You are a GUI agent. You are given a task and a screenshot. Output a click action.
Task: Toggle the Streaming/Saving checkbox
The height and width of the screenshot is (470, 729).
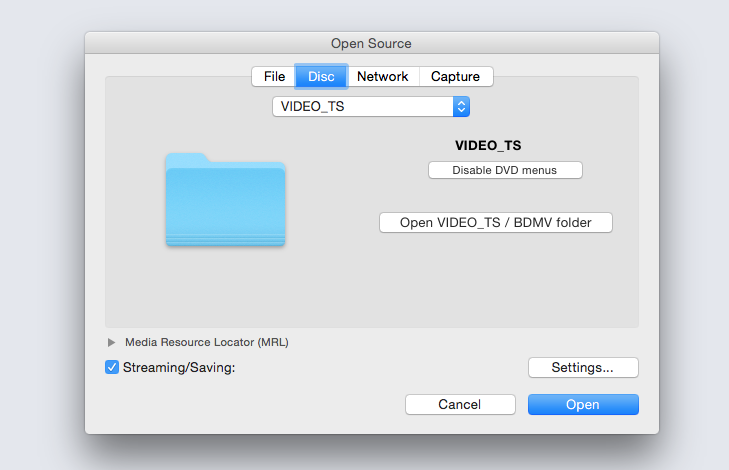tap(112, 367)
